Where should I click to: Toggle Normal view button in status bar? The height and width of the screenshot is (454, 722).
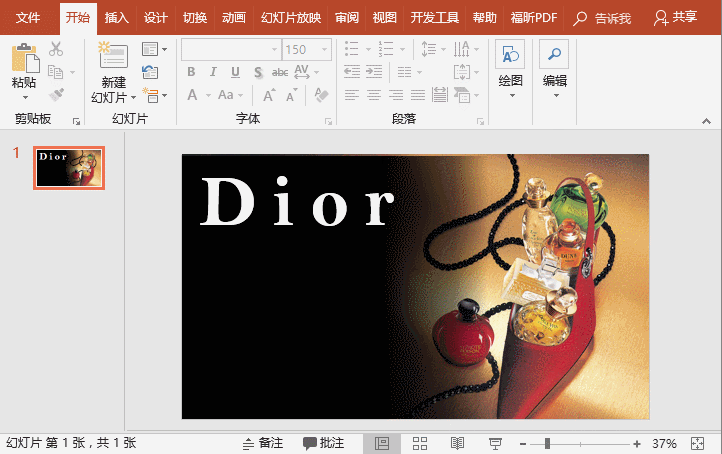point(382,443)
